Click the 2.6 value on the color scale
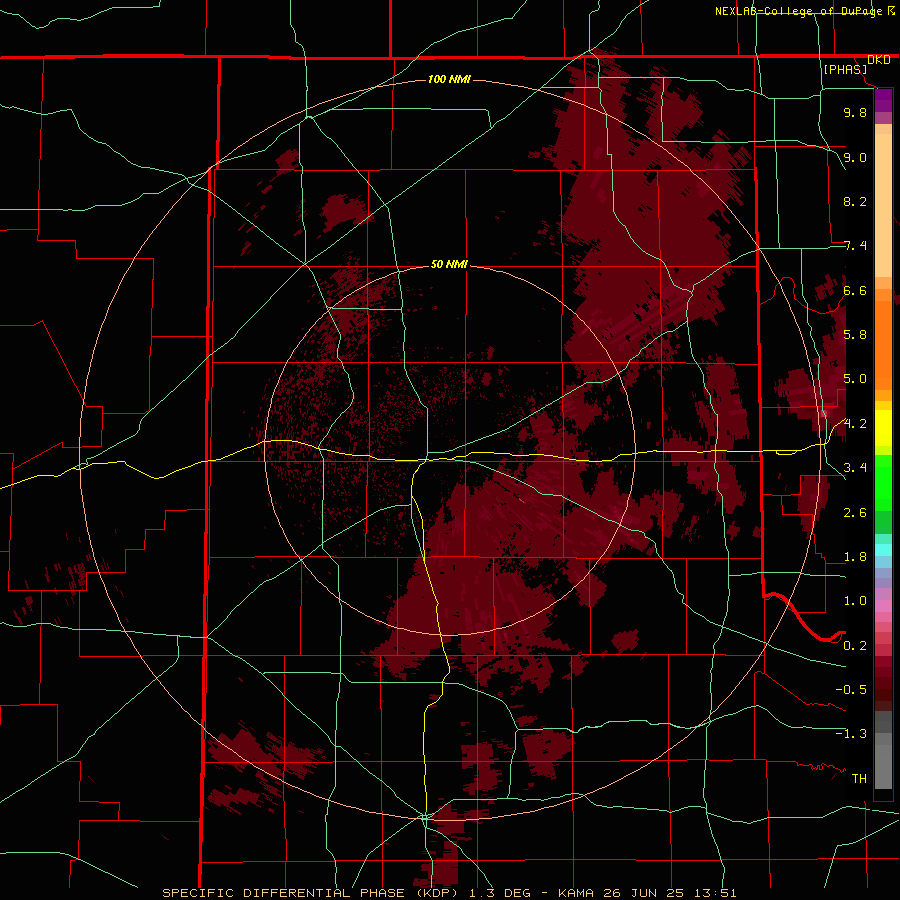900x900 pixels. 855,513
